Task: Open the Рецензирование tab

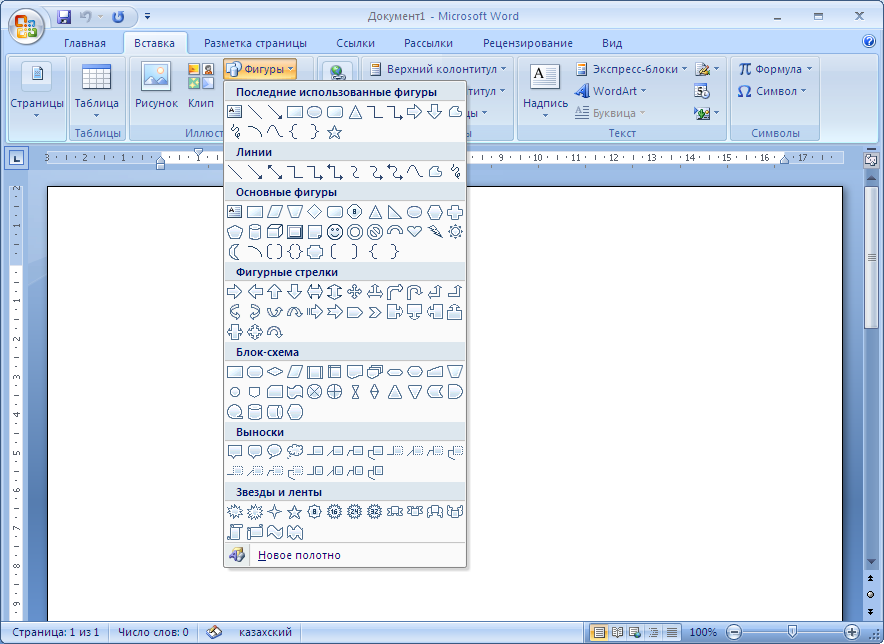Action: pos(527,43)
